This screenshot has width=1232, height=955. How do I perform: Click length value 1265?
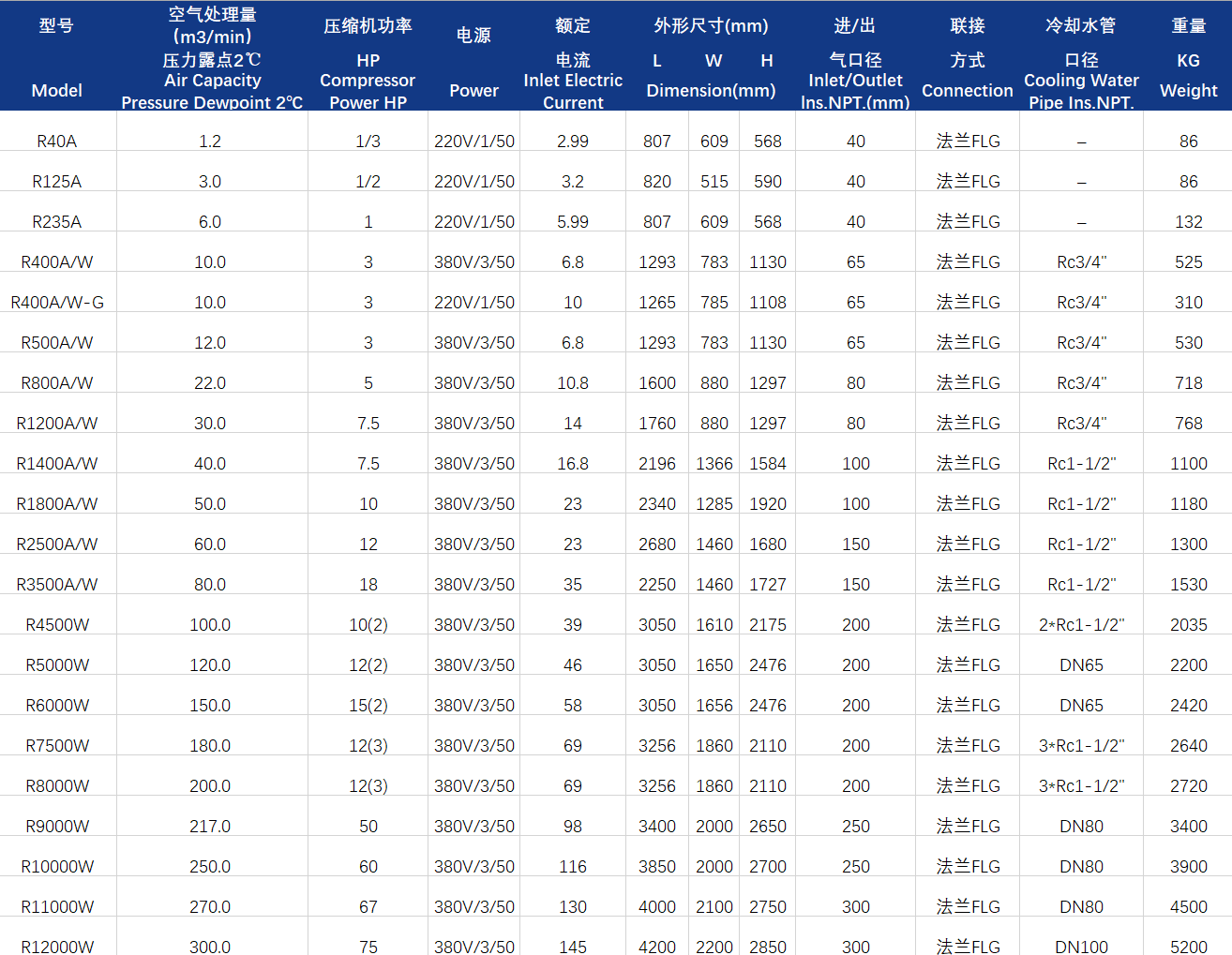(x=657, y=303)
